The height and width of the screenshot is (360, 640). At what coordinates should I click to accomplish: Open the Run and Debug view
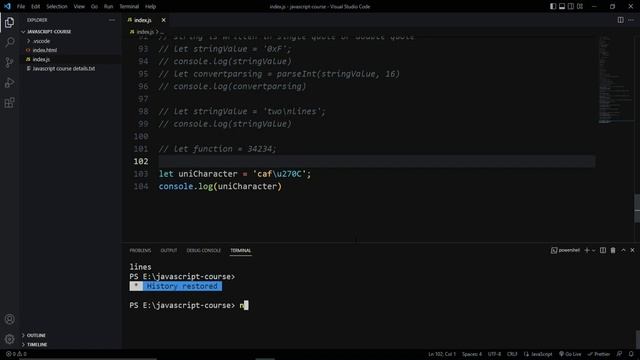pyautogui.click(x=9, y=82)
